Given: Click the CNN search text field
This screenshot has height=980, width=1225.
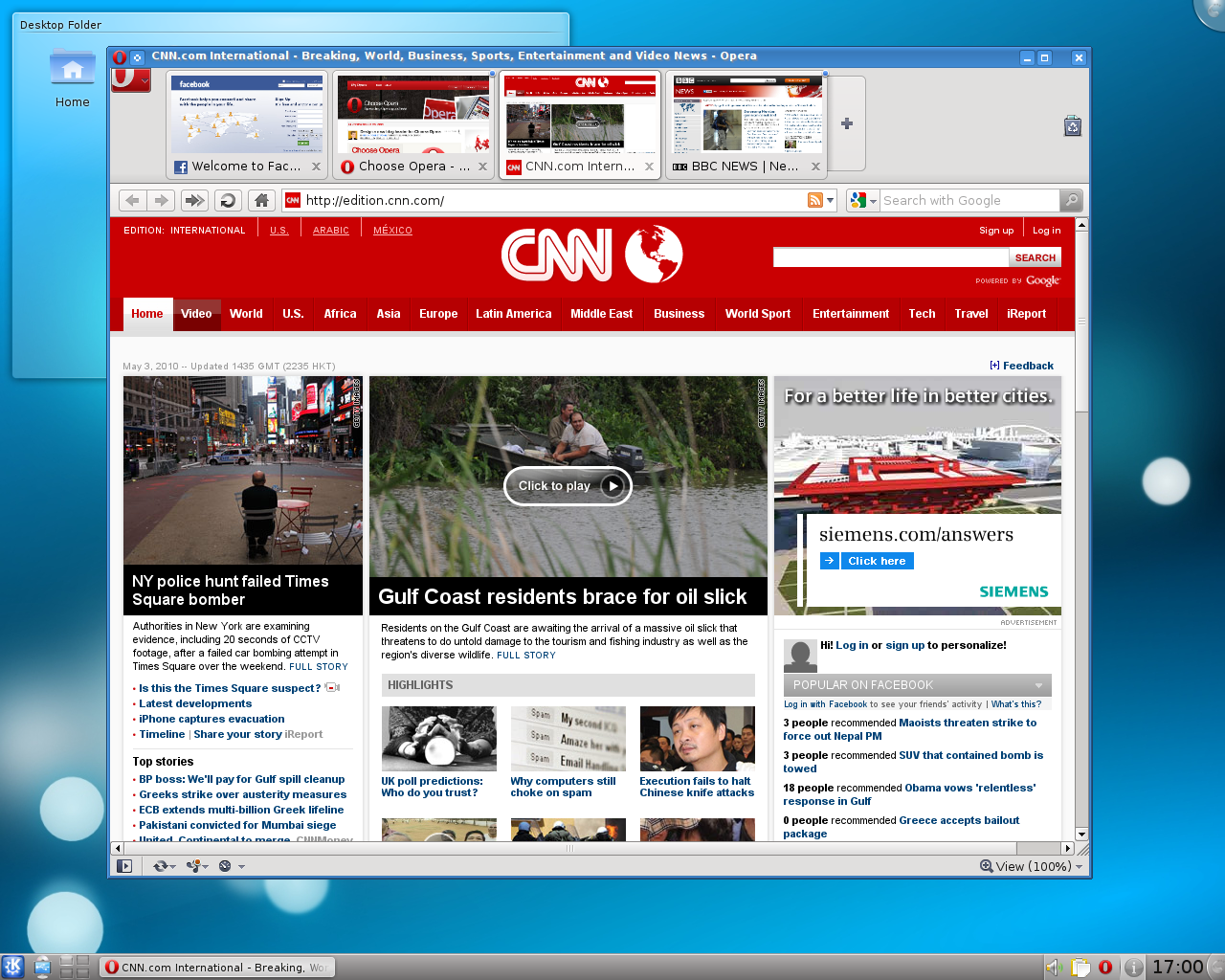Looking at the screenshot, I should coord(891,258).
